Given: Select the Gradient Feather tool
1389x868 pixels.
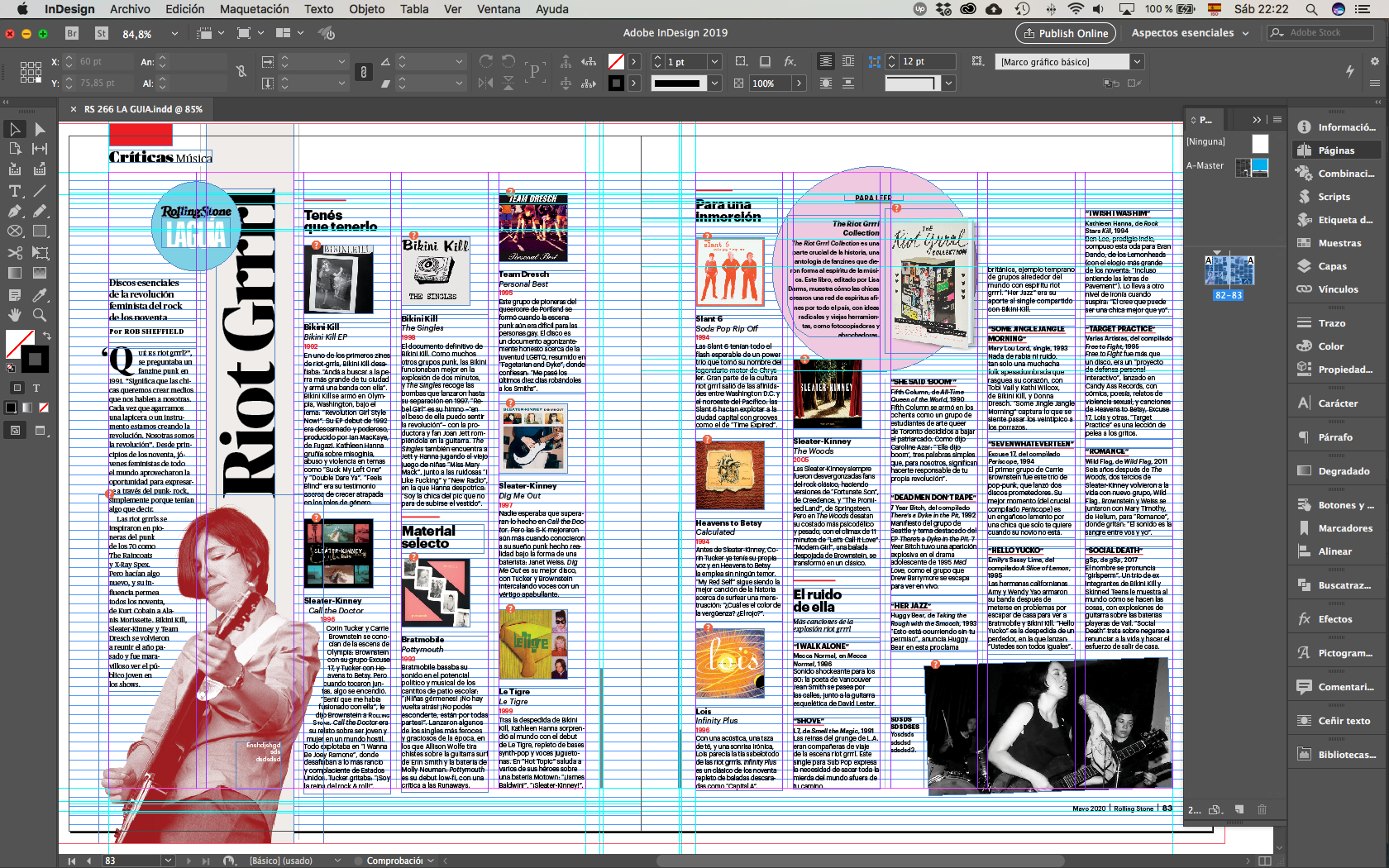Looking at the screenshot, I should 40,273.
